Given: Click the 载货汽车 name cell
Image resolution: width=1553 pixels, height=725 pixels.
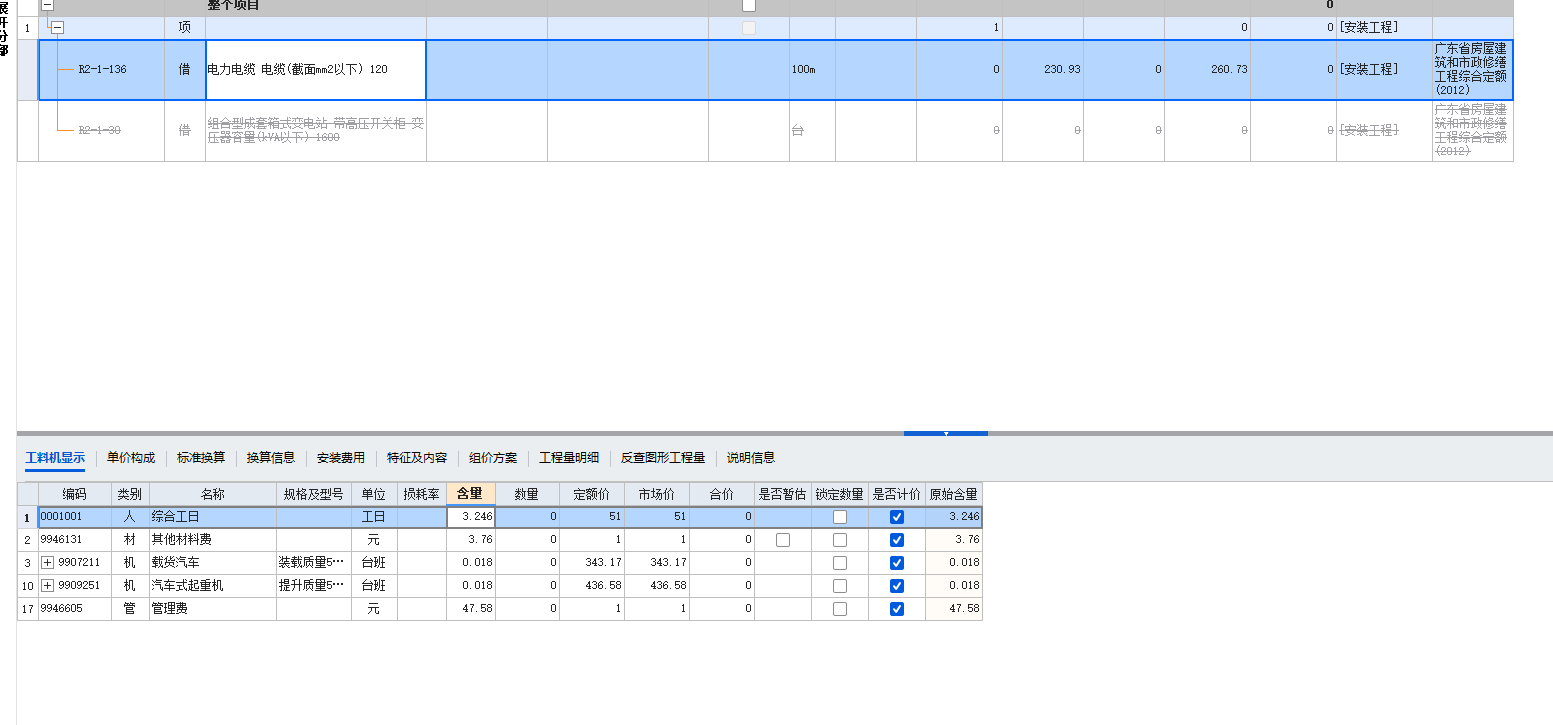Looking at the screenshot, I should point(213,563).
